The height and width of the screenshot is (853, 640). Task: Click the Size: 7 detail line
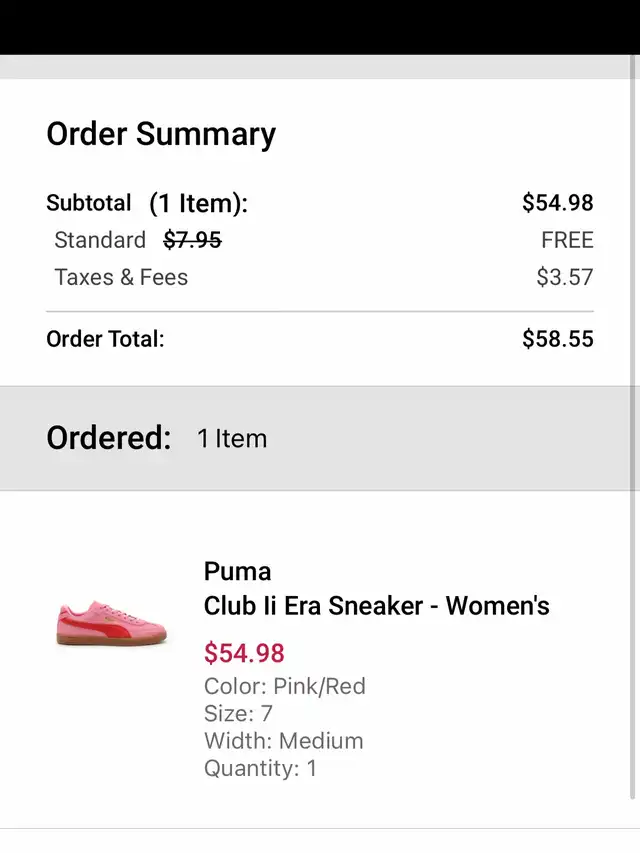(x=238, y=713)
